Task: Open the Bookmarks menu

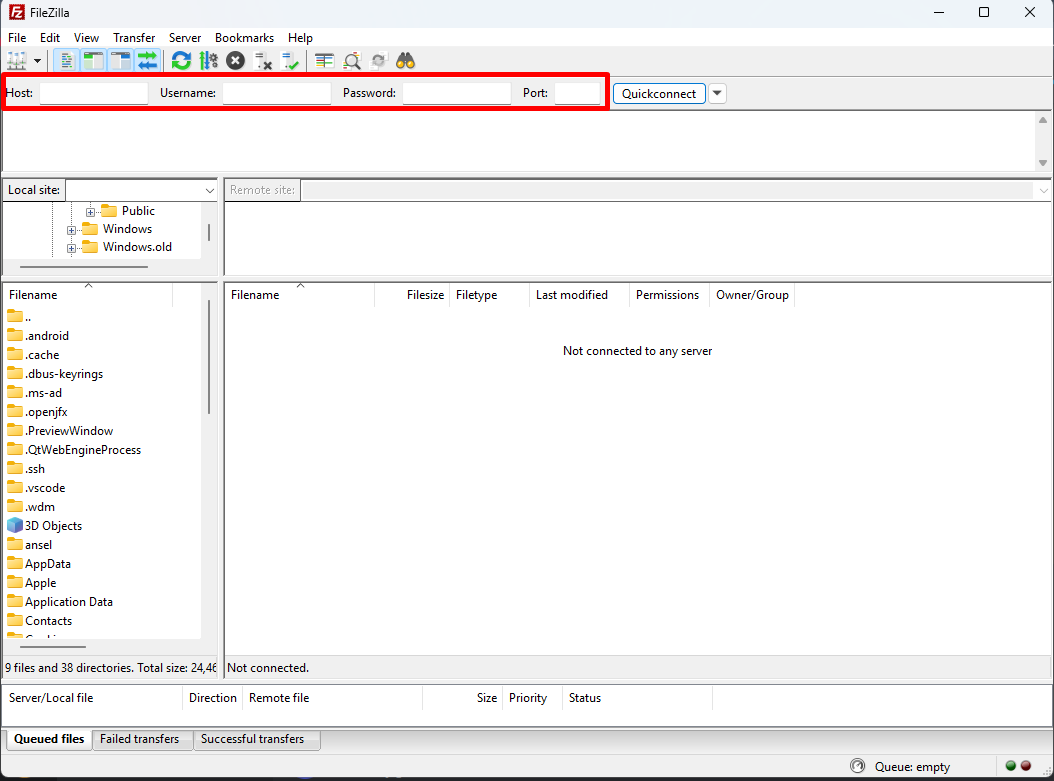Action: click(x=244, y=38)
